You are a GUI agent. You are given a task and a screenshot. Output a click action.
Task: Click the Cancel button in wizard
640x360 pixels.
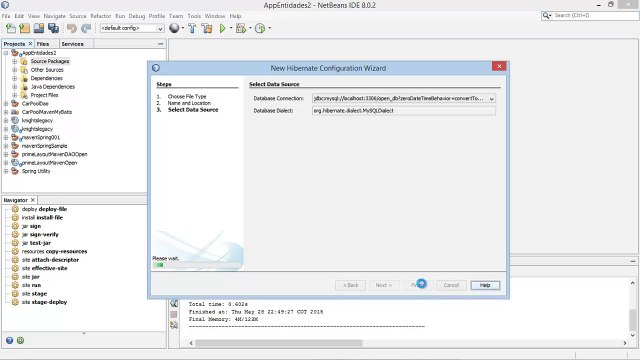tap(451, 285)
